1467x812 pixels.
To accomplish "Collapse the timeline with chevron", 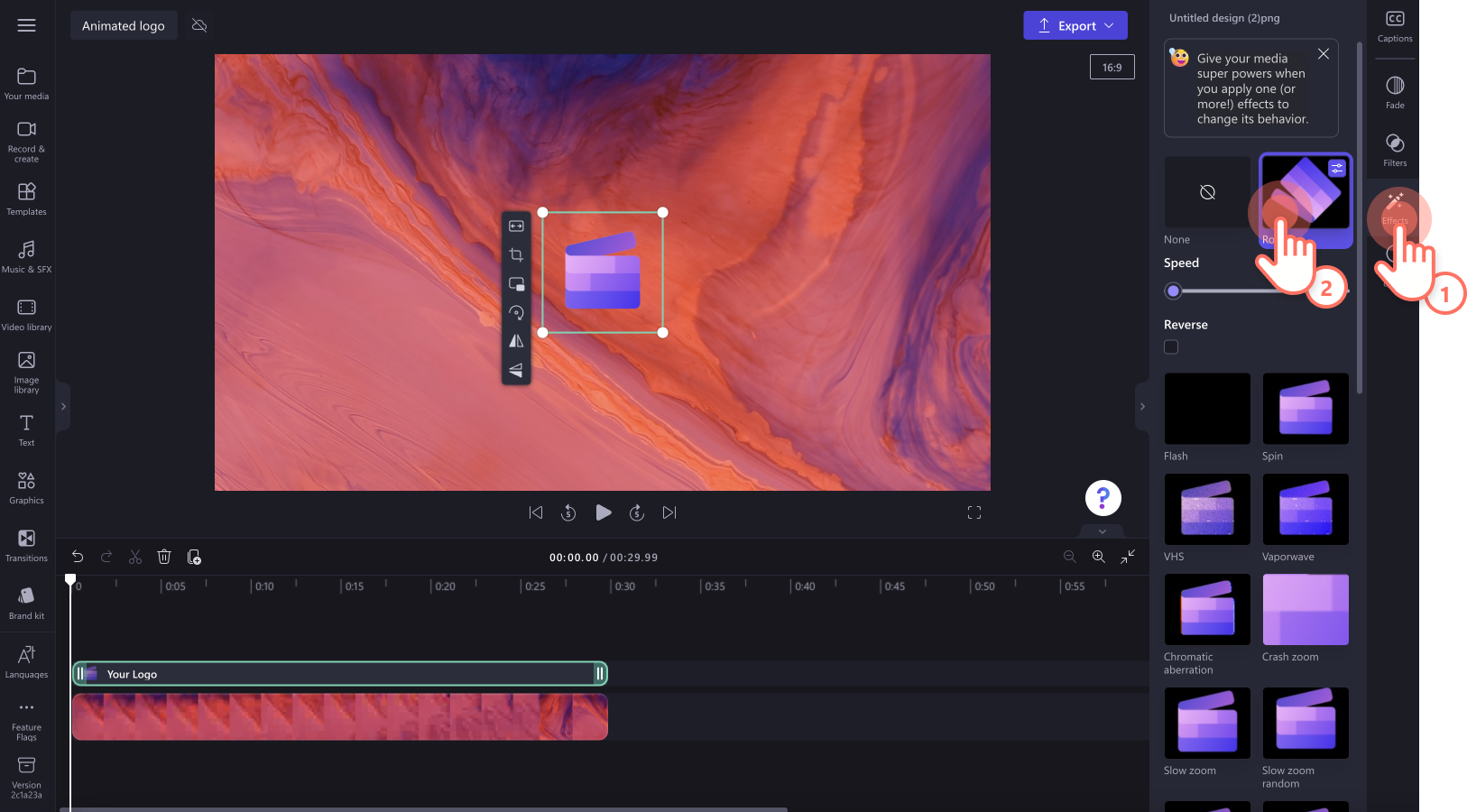I will coord(1103,531).
